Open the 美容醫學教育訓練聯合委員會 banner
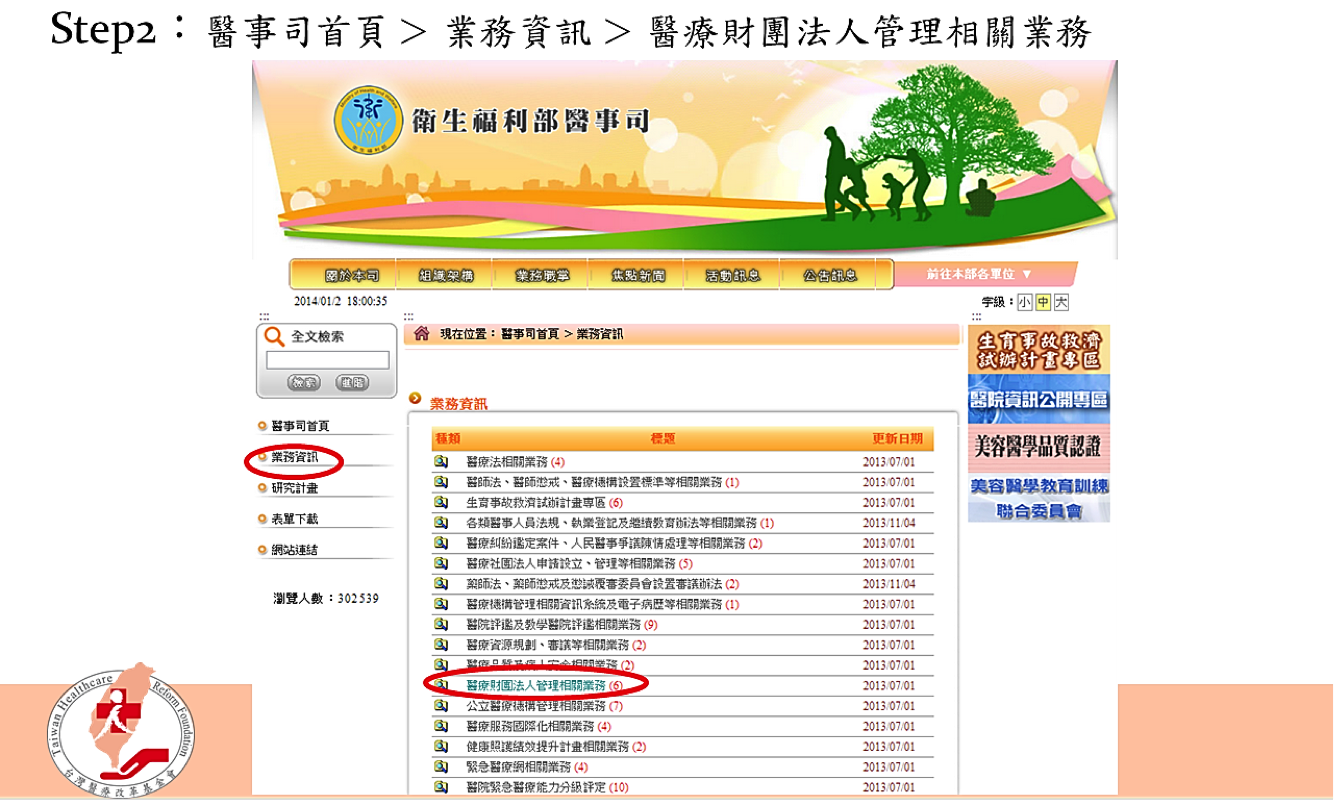The height and width of the screenshot is (800, 1334). pyautogui.click(x=1039, y=498)
